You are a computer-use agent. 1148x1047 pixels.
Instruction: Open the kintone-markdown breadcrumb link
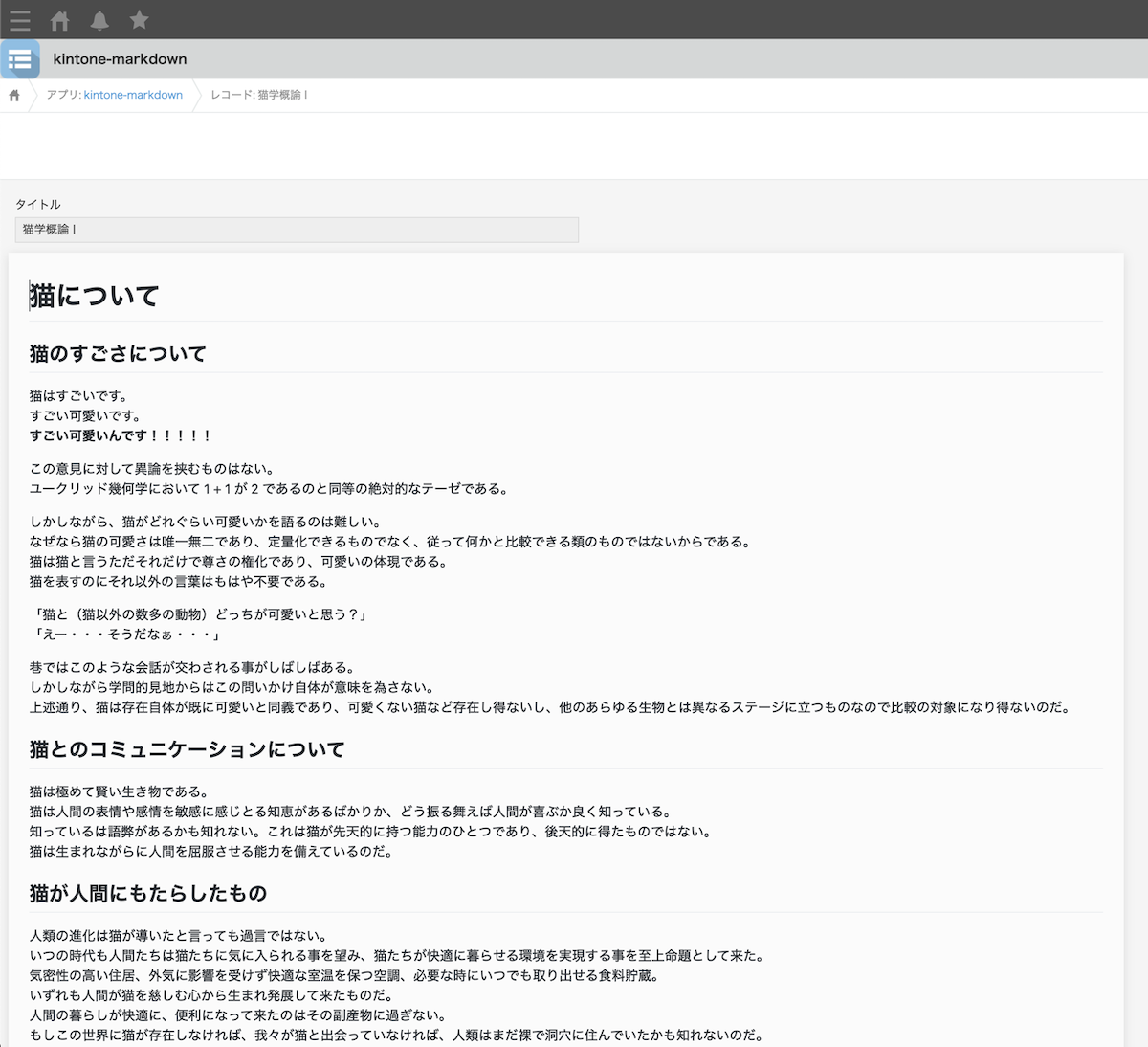[x=133, y=95]
